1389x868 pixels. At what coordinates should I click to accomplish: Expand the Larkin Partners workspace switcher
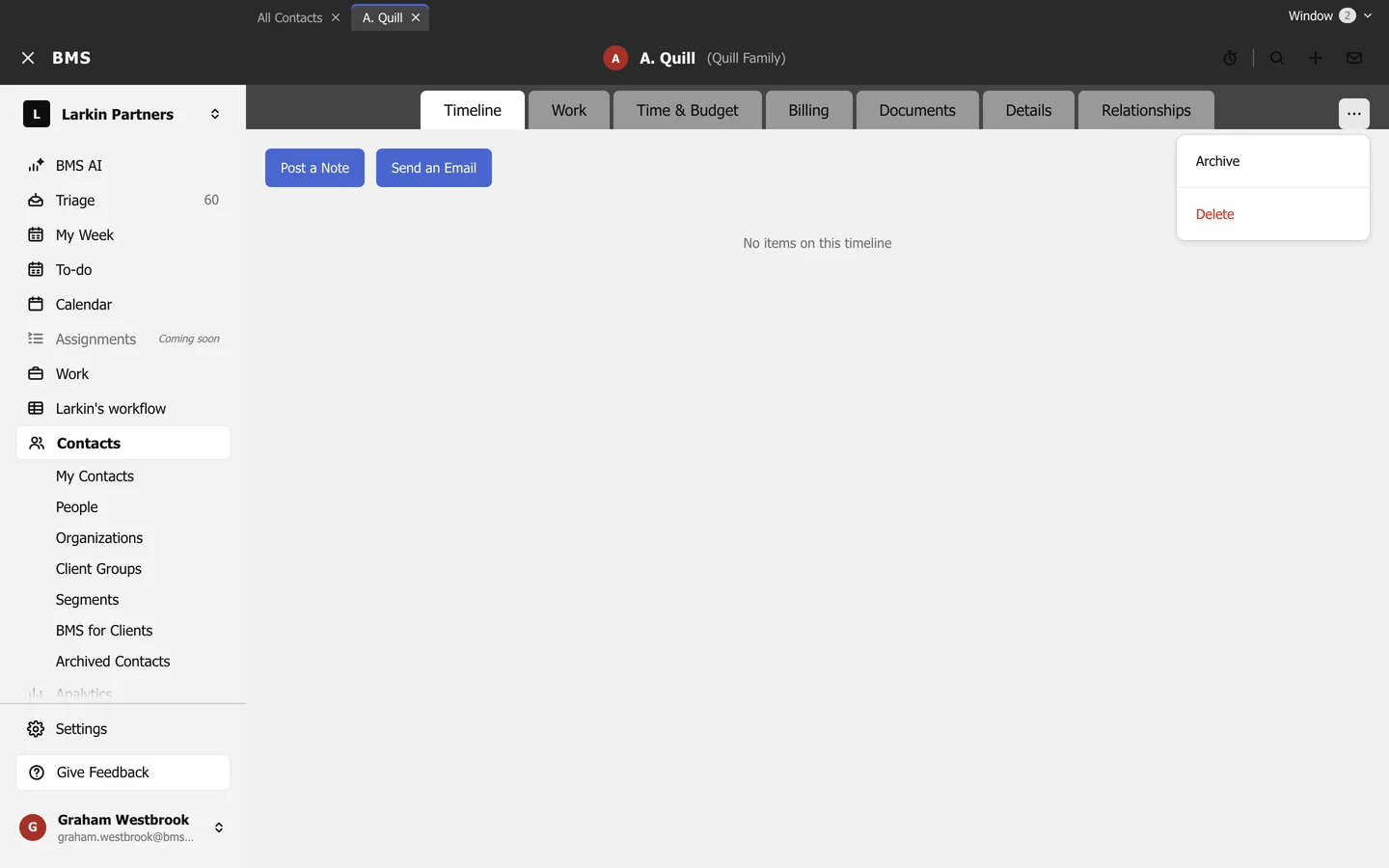pyautogui.click(x=215, y=114)
